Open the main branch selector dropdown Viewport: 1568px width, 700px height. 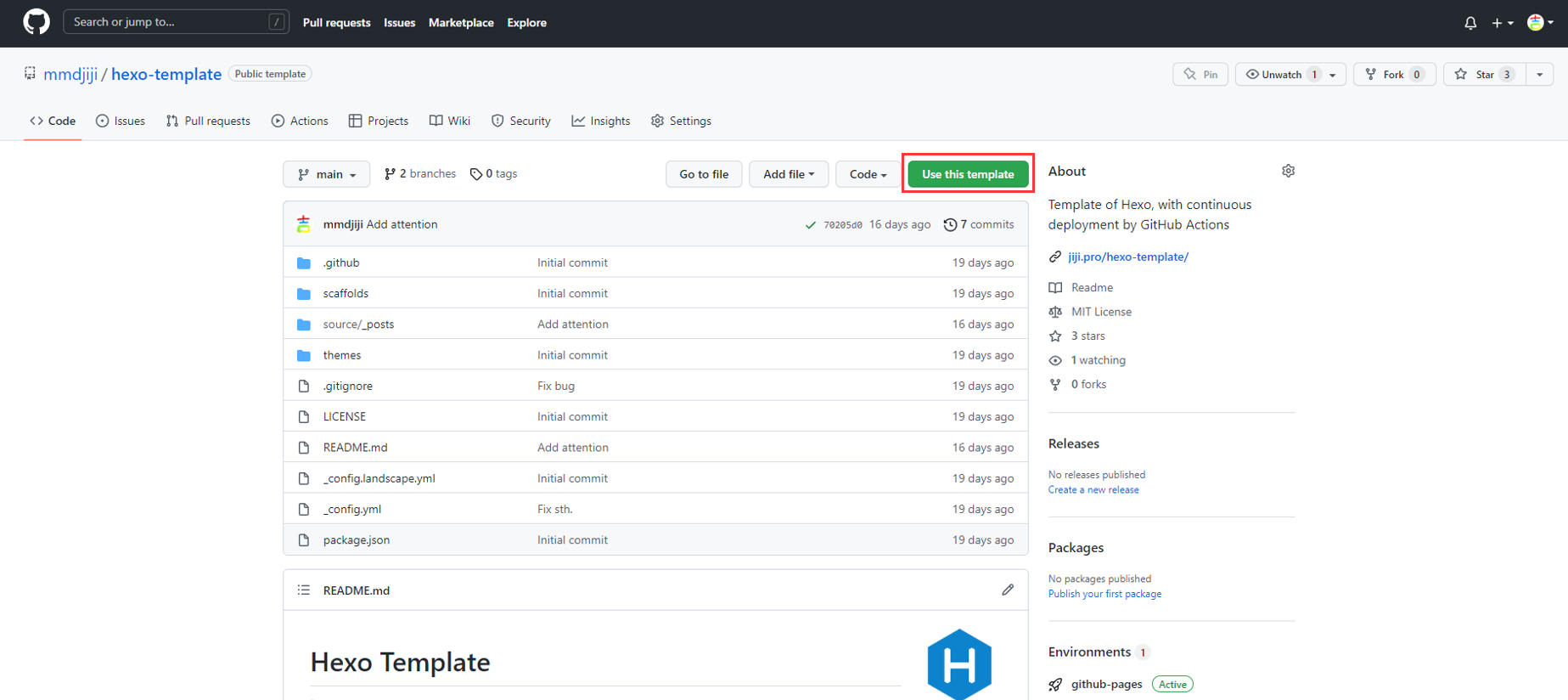pyautogui.click(x=327, y=174)
